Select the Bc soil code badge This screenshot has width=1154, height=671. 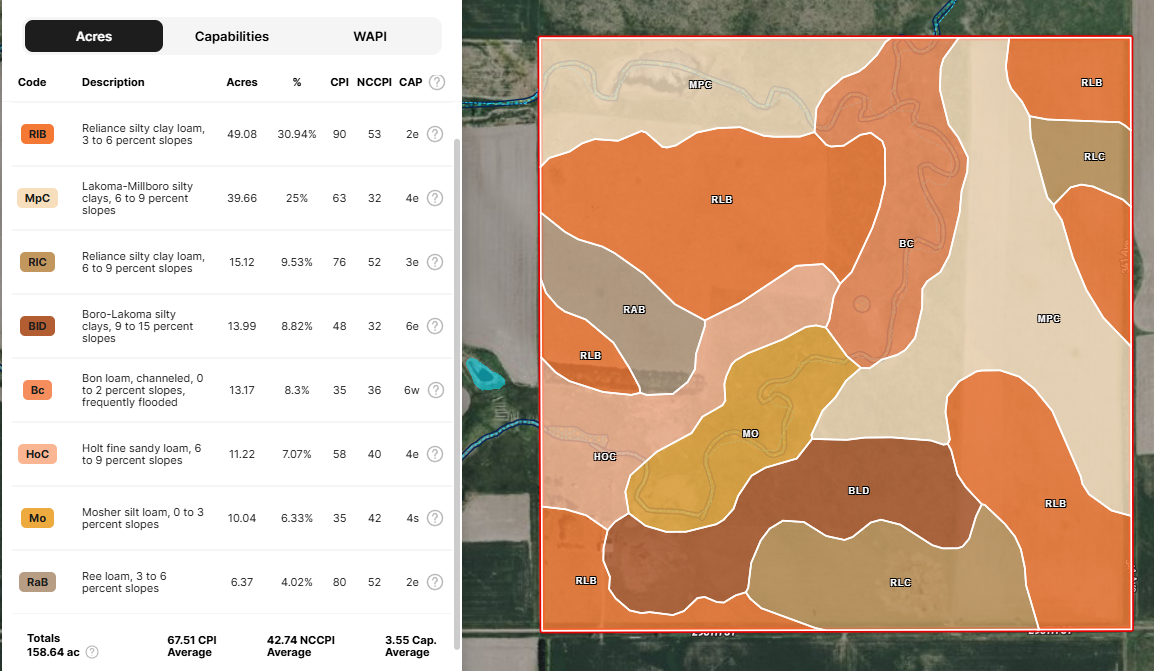[x=38, y=390]
